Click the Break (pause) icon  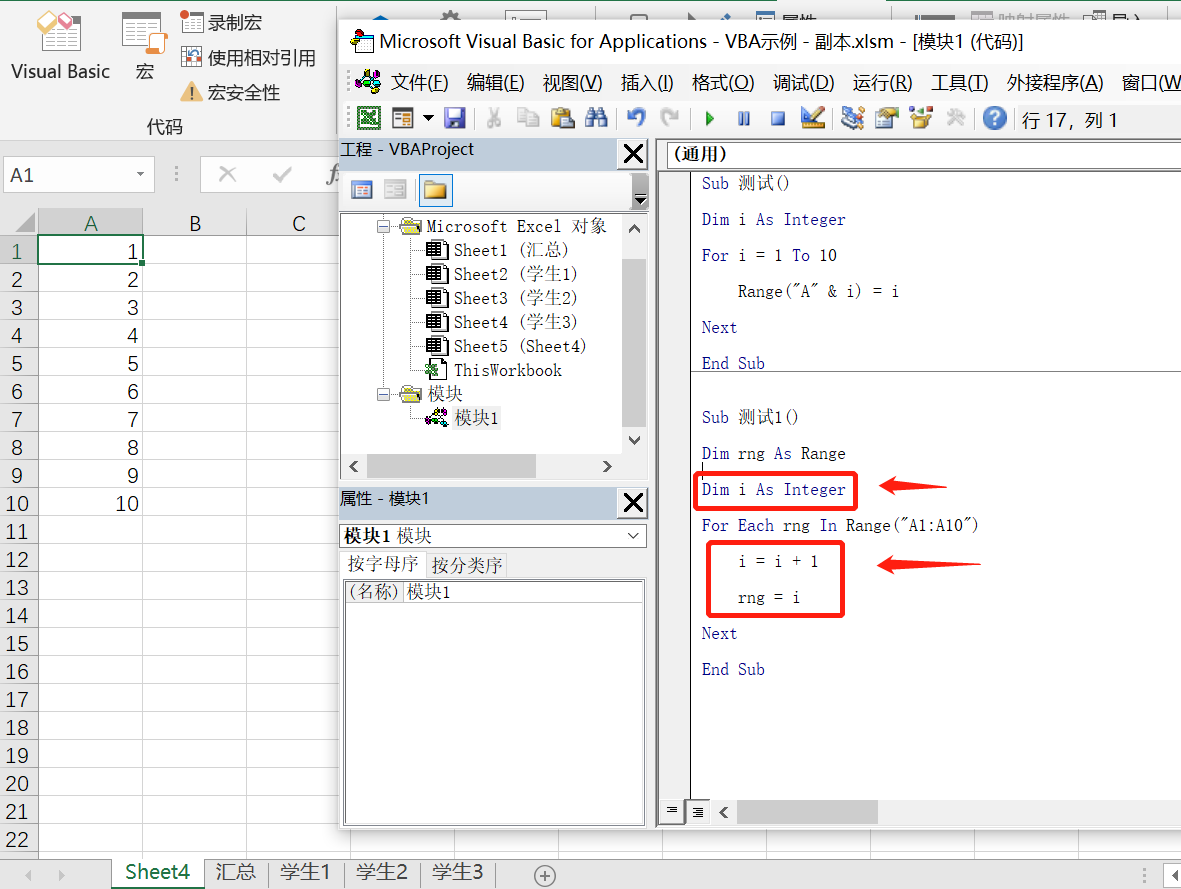pyautogui.click(x=744, y=118)
